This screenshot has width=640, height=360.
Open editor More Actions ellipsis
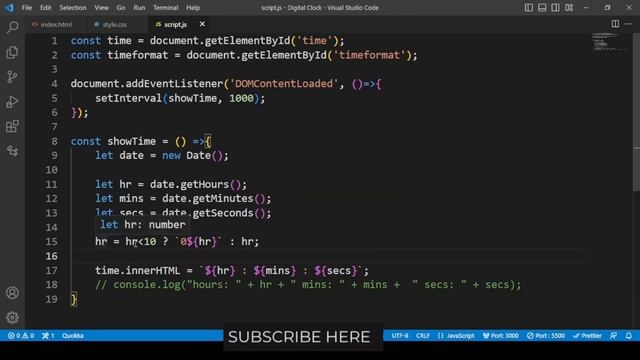pos(628,24)
